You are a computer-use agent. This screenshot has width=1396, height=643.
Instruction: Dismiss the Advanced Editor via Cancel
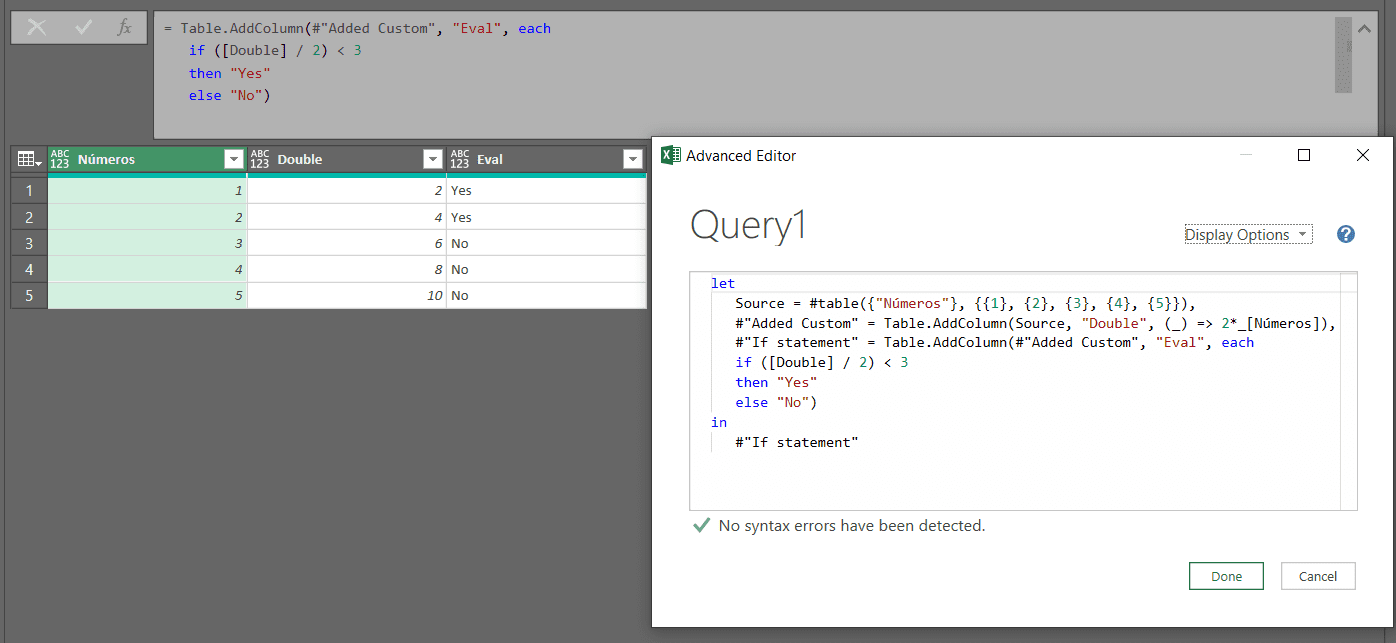point(1318,575)
